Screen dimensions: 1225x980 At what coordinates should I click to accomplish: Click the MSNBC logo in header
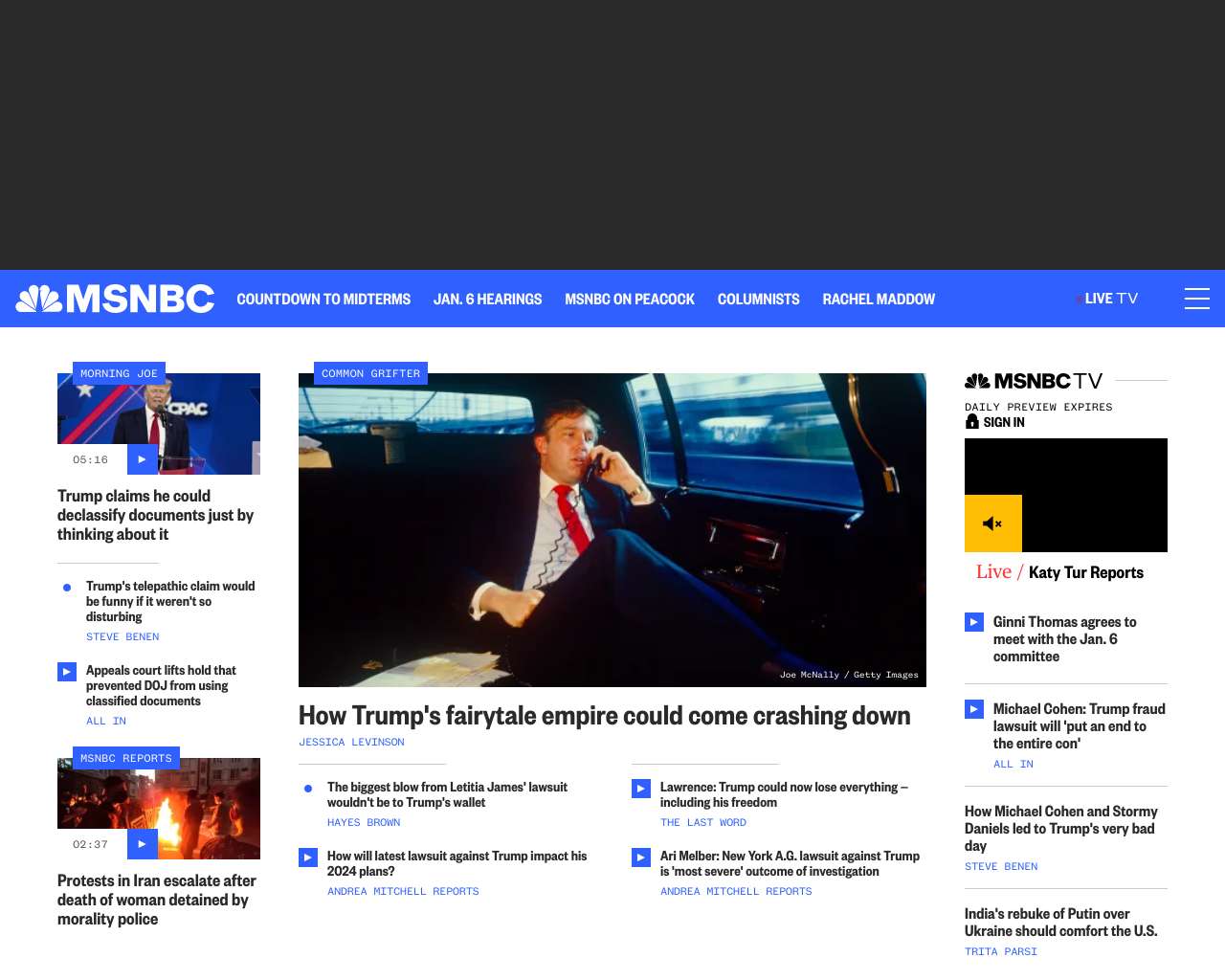pyautogui.click(x=115, y=299)
